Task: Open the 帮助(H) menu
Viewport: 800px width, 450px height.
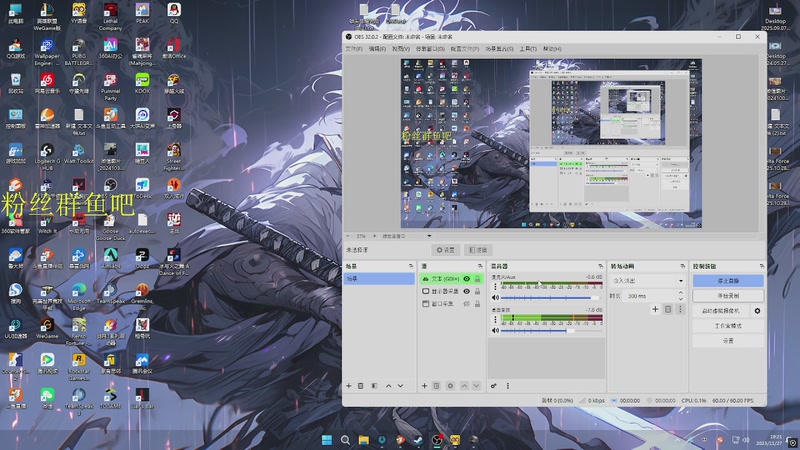Action: tap(552, 49)
